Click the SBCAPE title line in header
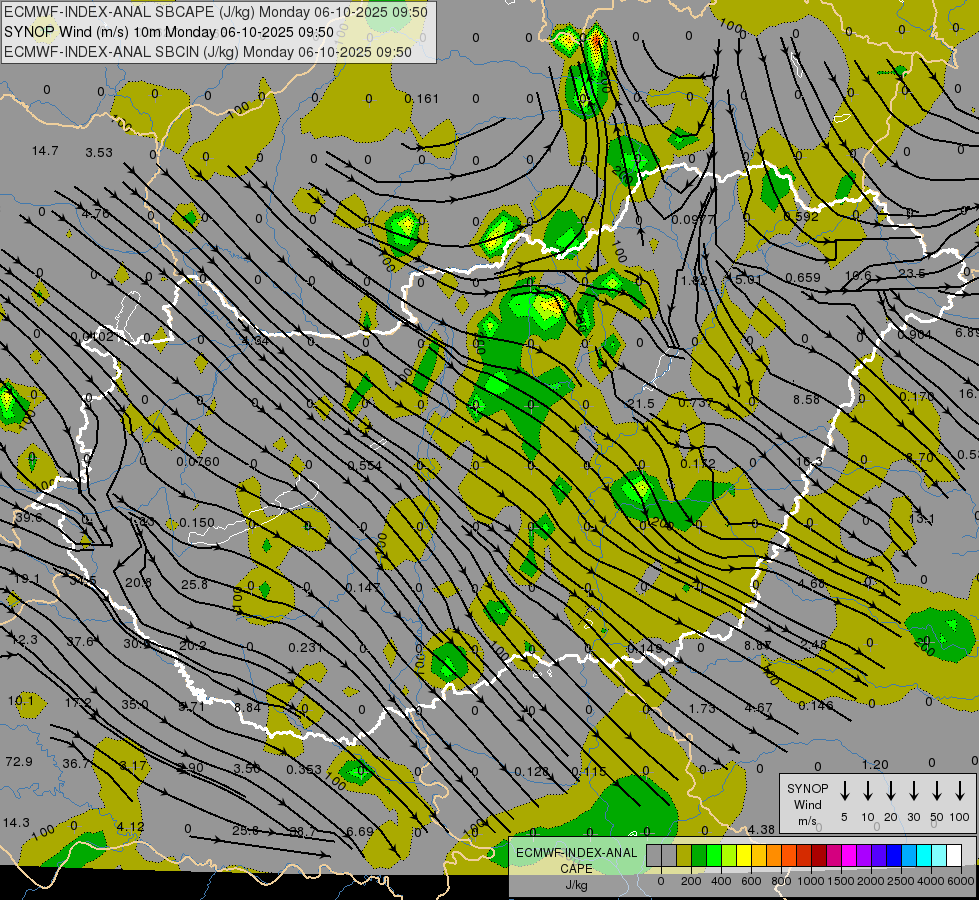 216,12
